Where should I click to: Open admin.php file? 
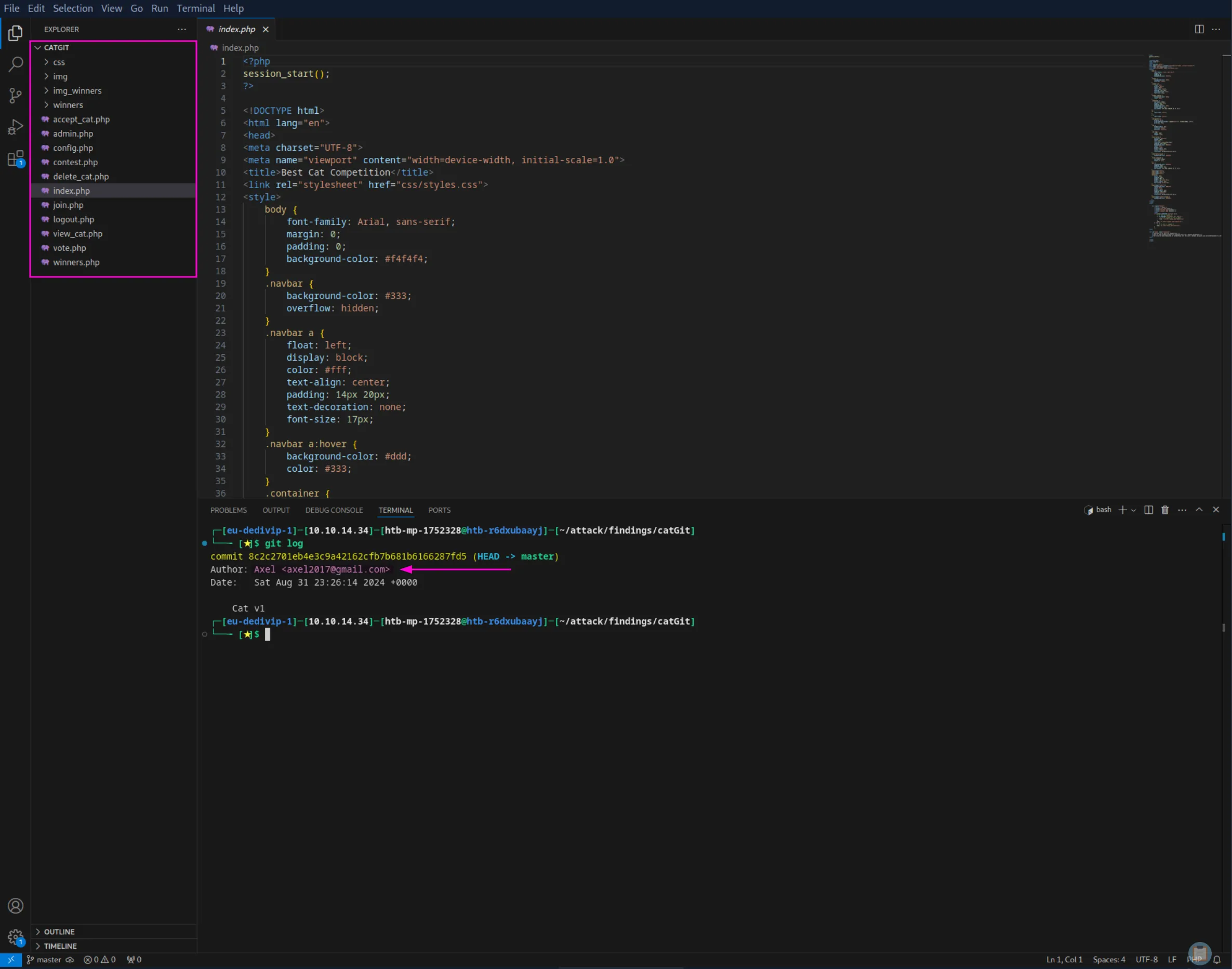point(113,134)
